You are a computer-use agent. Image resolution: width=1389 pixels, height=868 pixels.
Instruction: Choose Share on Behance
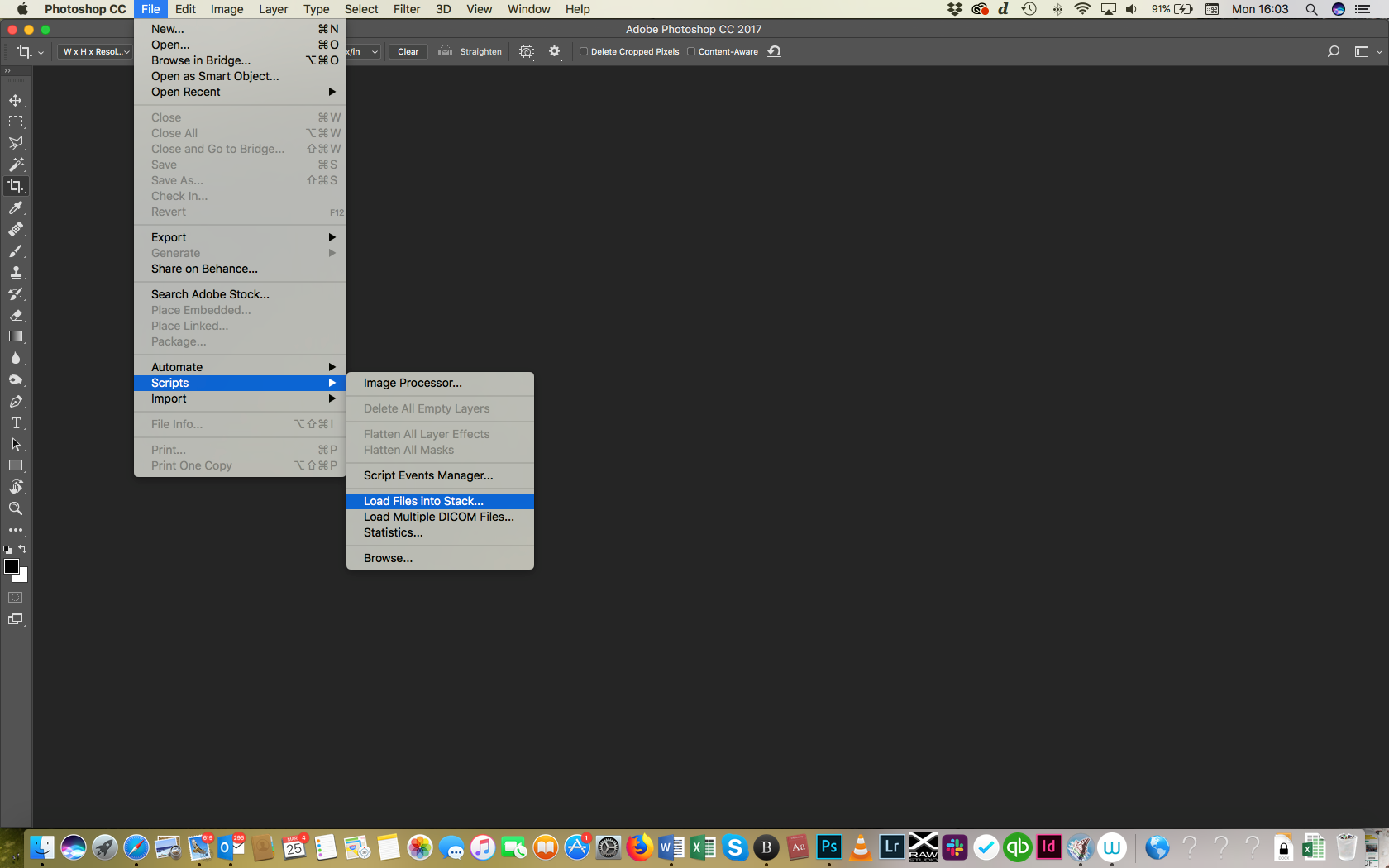tap(240, 269)
